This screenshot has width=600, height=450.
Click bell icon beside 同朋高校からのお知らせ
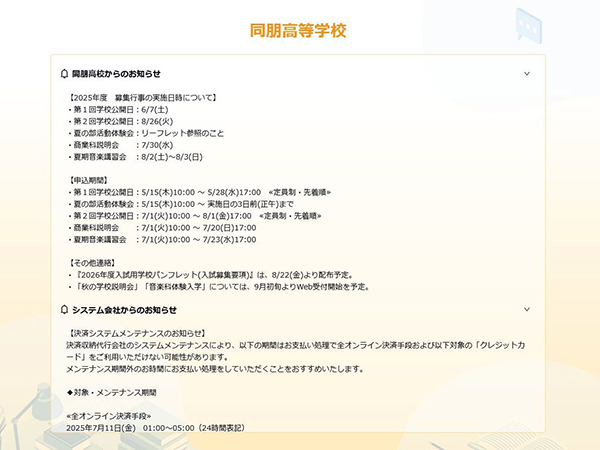pos(64,73)
